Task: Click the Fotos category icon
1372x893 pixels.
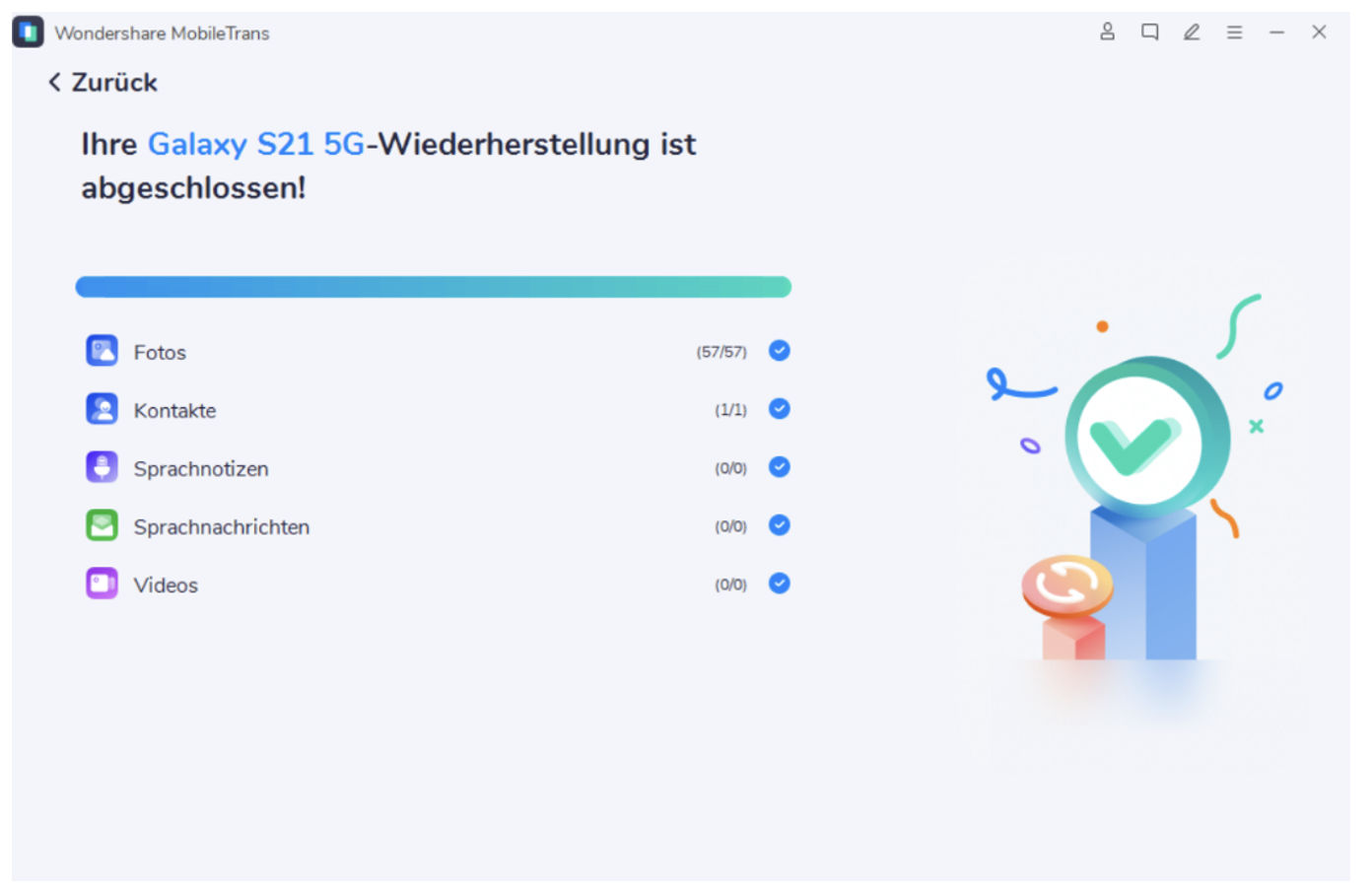Action: pyautogui.click(x=102, y=351)
